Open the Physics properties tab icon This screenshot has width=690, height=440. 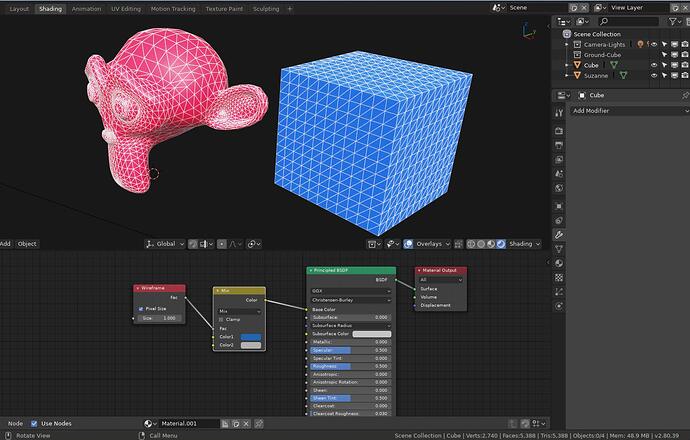(559, 306)
